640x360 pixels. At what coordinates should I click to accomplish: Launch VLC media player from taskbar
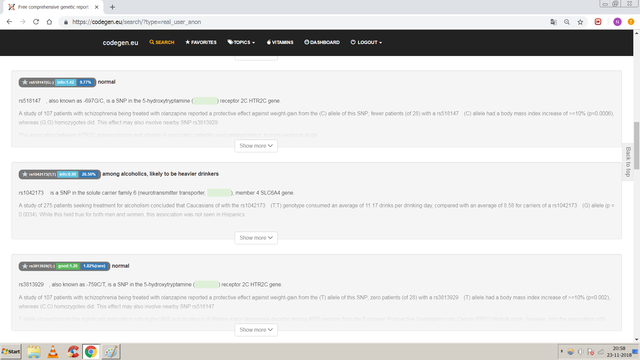click(53, 351)
